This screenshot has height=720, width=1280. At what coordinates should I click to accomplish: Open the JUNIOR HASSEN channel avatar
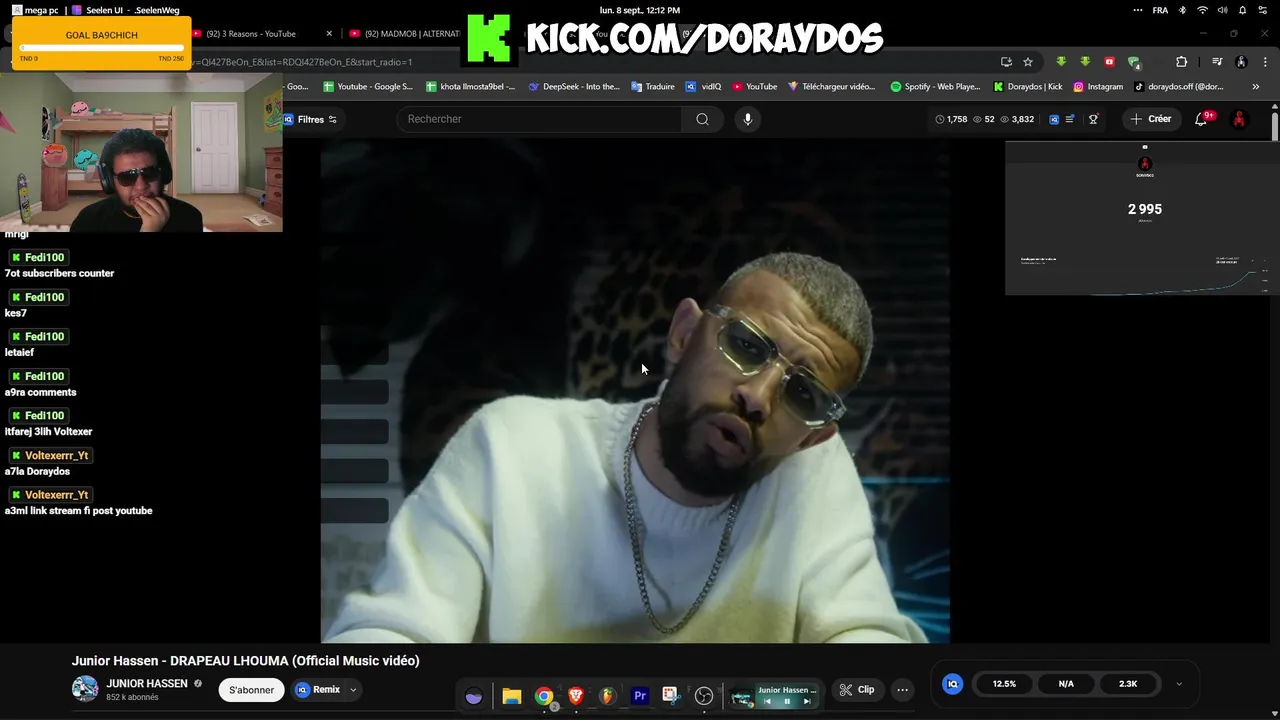(85, 689)
